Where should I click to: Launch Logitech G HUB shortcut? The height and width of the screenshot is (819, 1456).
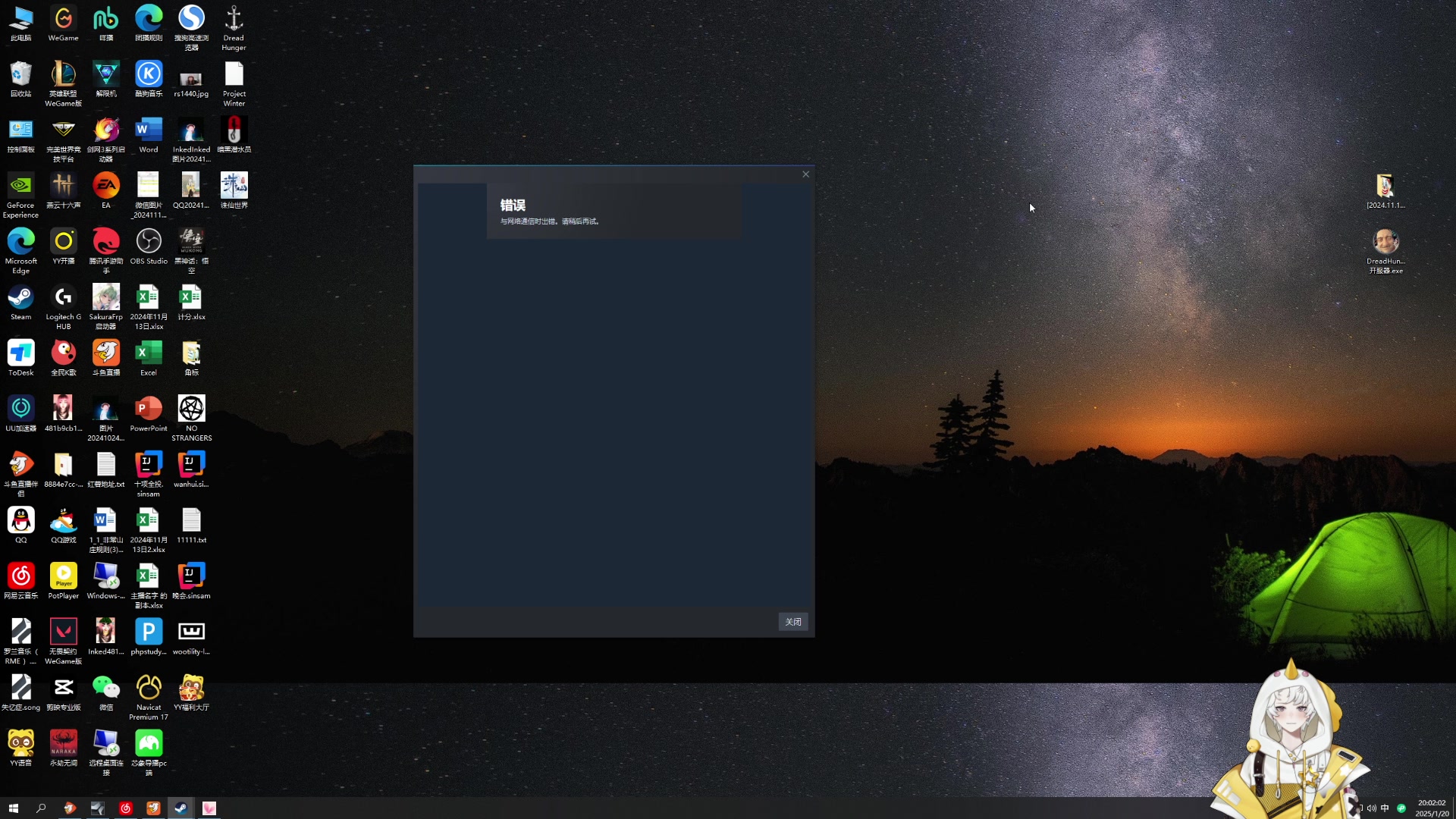[x=63, y=299]
